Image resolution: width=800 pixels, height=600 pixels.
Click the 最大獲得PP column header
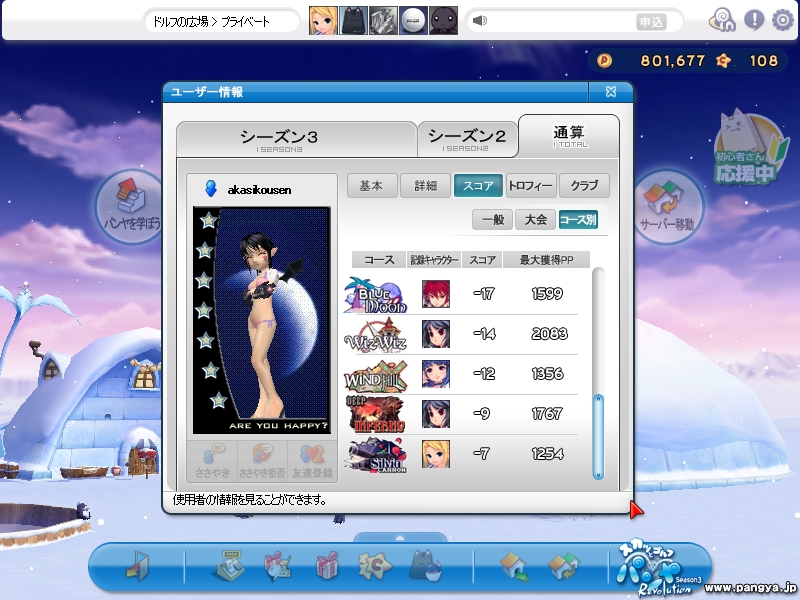point(546,260)
